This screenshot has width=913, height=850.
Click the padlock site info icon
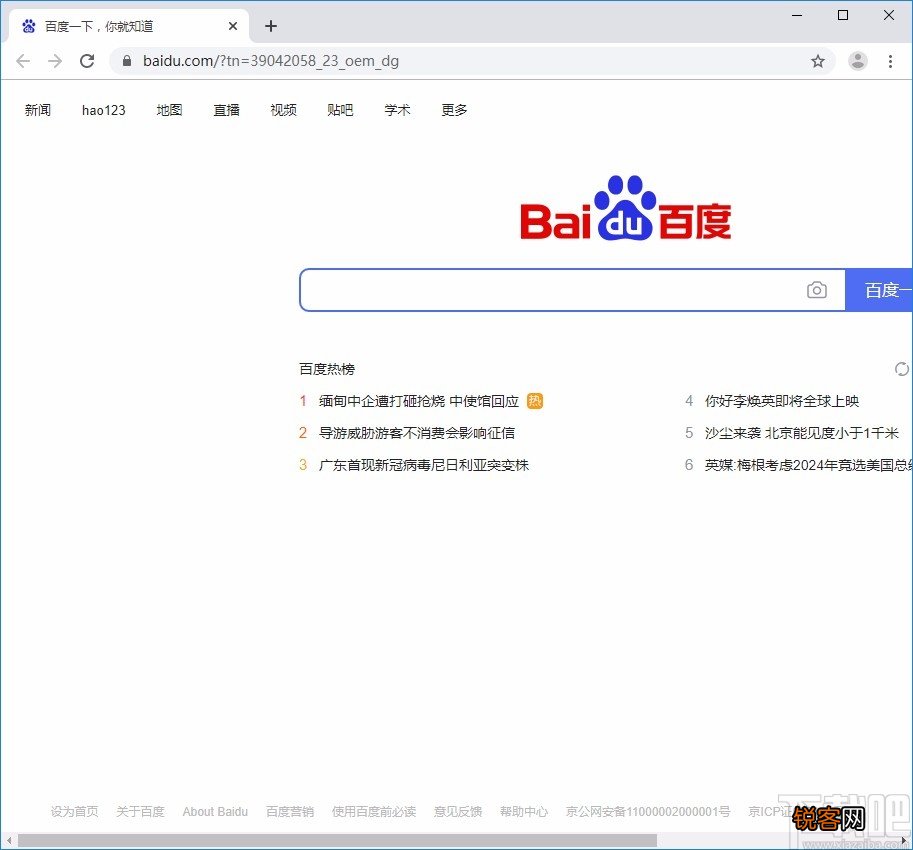(127, 61)
